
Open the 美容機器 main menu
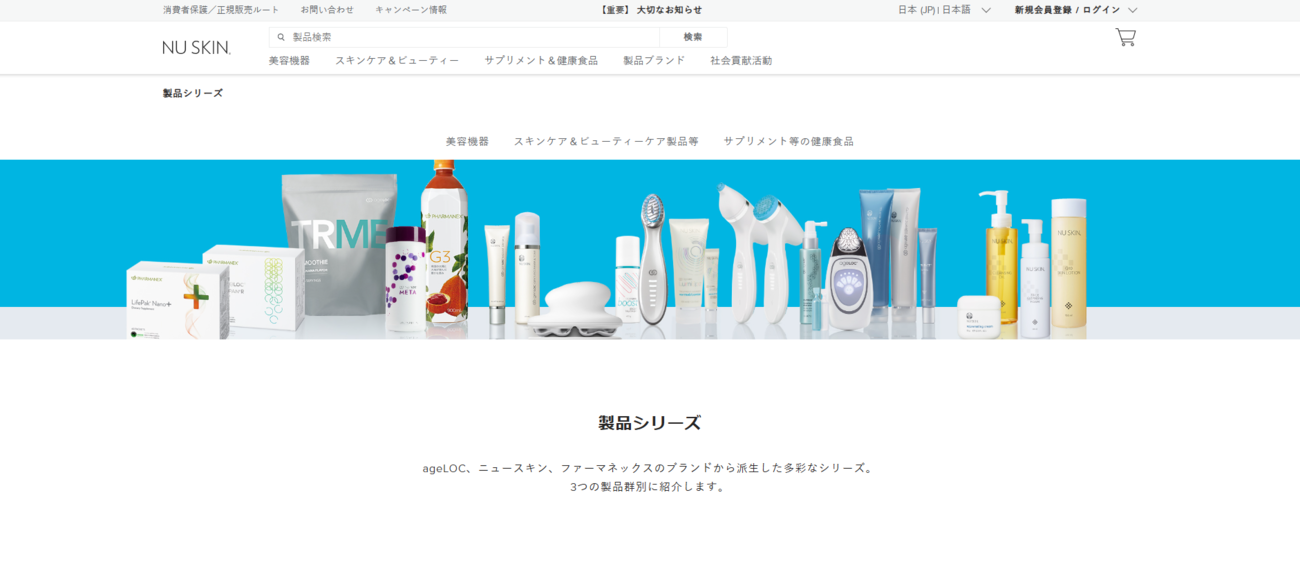click(289, 61)
